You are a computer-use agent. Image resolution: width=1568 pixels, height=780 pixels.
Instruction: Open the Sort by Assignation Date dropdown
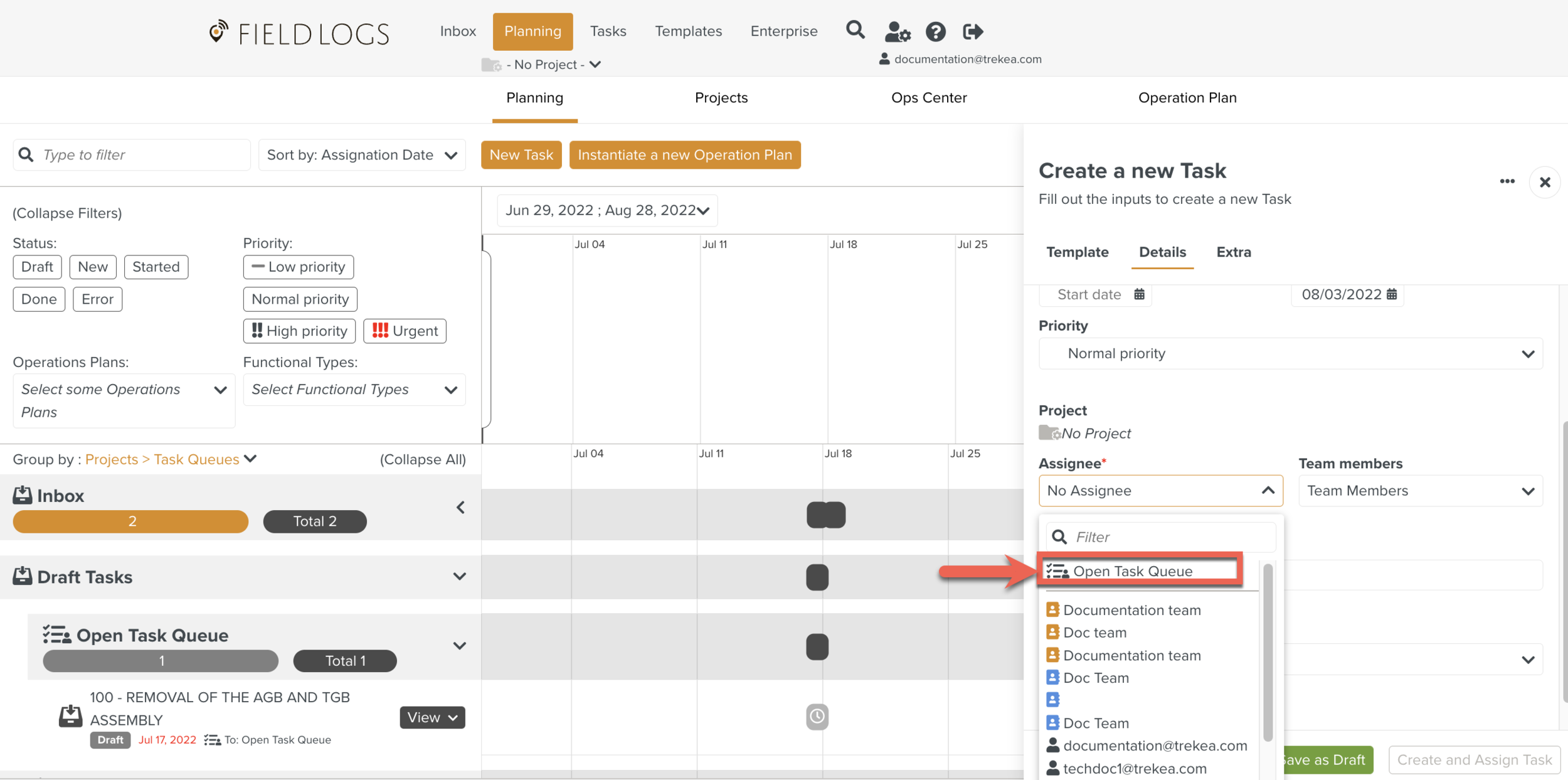(x=362, y=155)
